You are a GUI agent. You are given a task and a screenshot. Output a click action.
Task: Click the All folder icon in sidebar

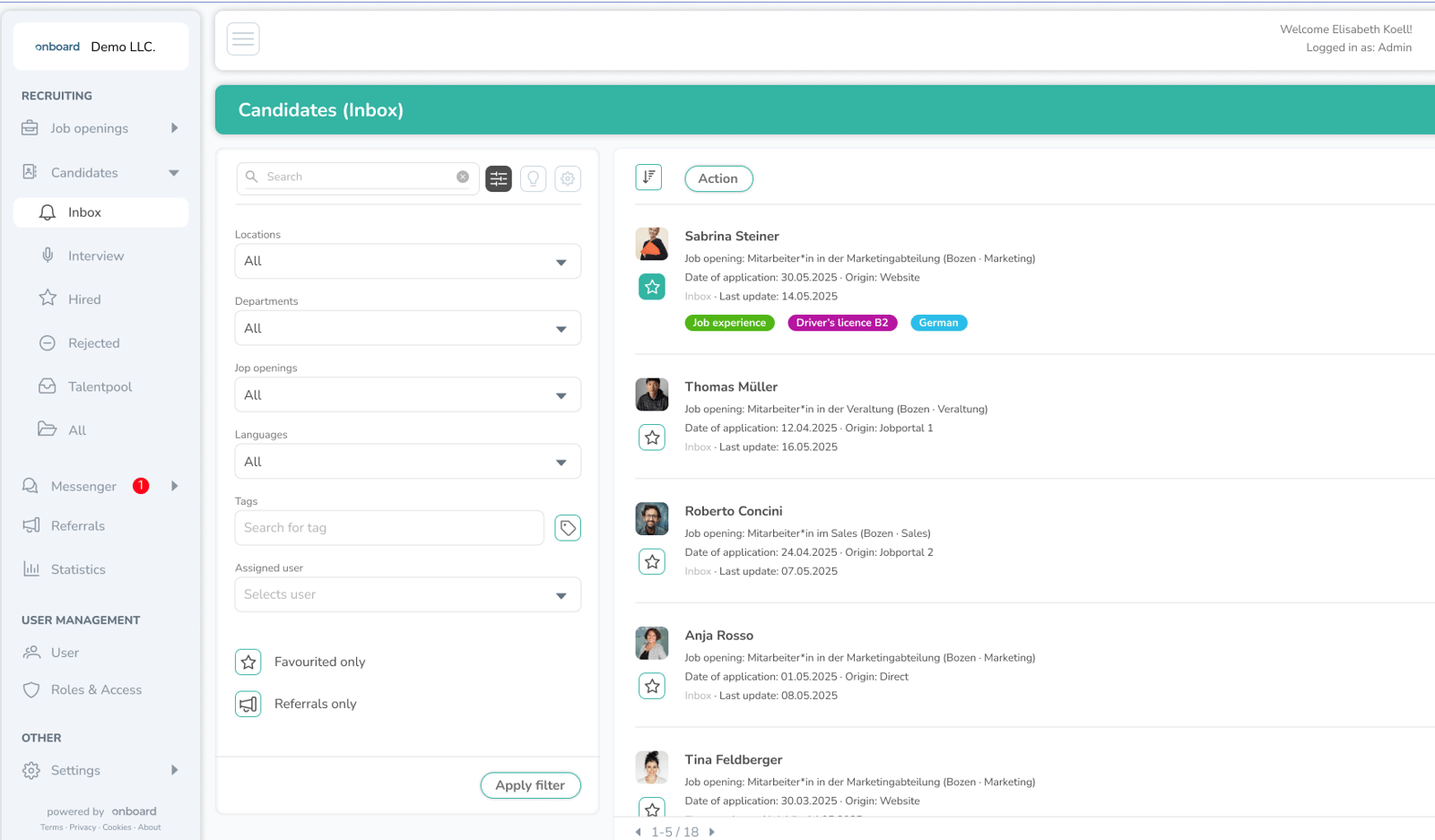tap(48, 429)
